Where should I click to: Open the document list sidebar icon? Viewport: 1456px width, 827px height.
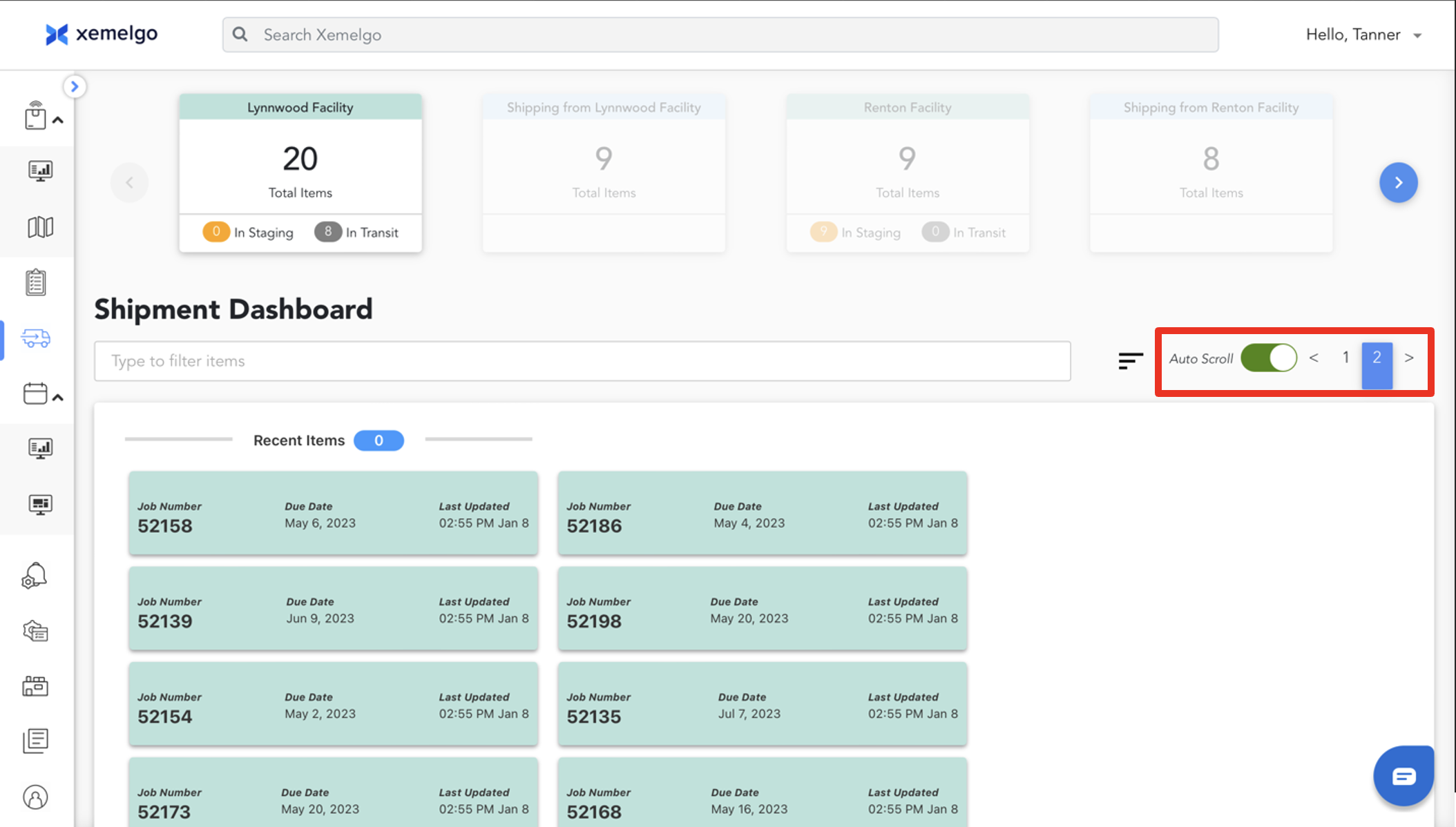[35, 741]
